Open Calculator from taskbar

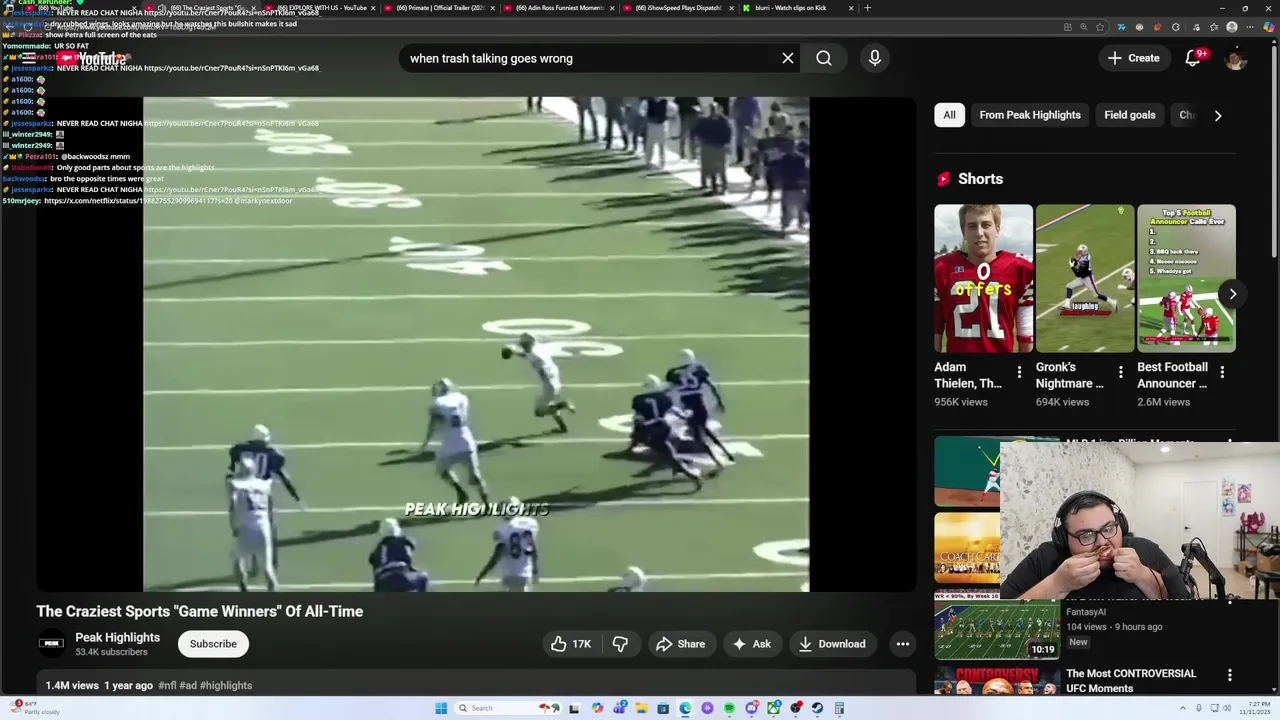pyautogui.click(x=839, y=708)
